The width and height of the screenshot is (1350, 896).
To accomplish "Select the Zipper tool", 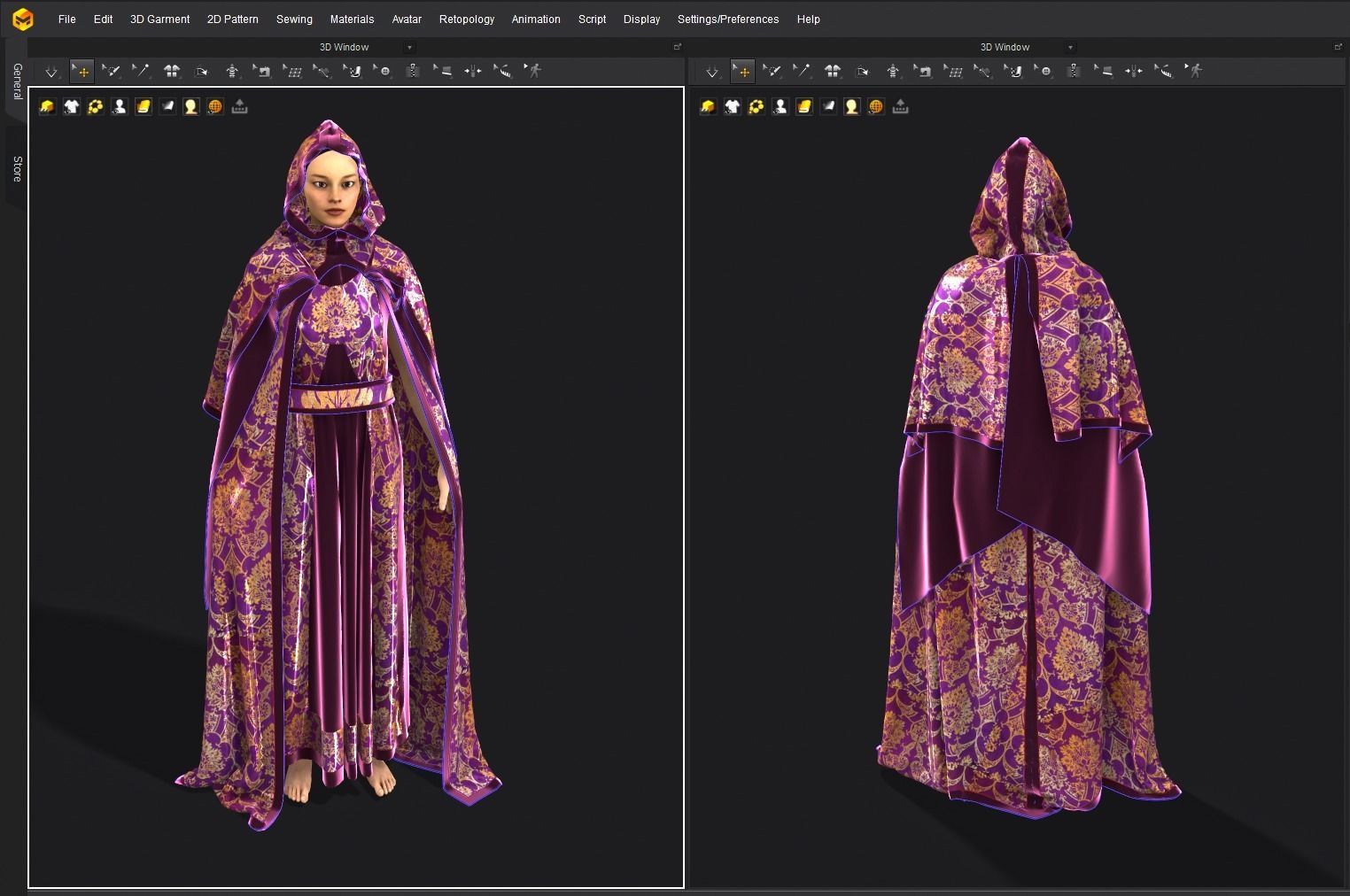I will click(x=413, y=71).
